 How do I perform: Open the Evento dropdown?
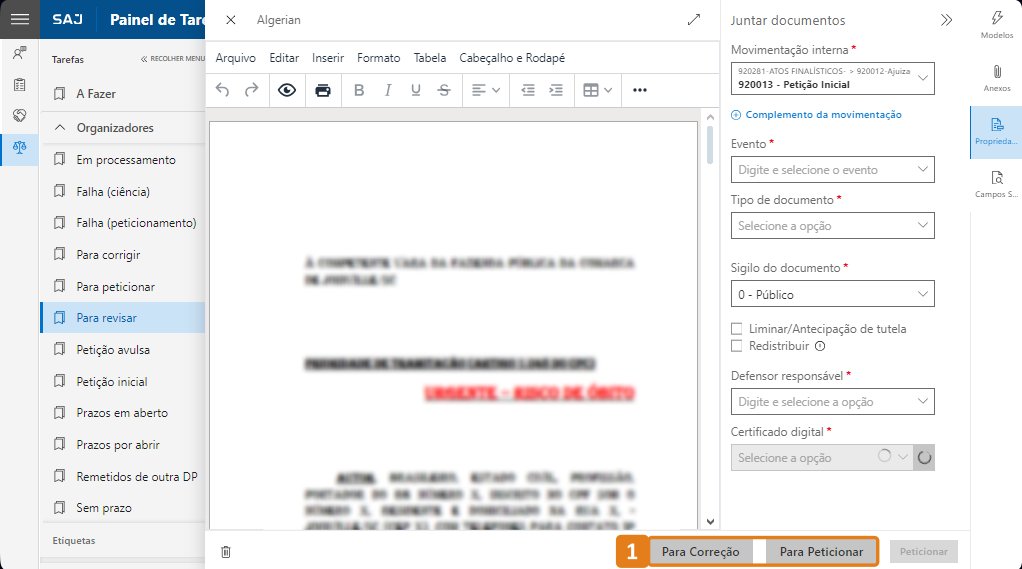point(832,169)
